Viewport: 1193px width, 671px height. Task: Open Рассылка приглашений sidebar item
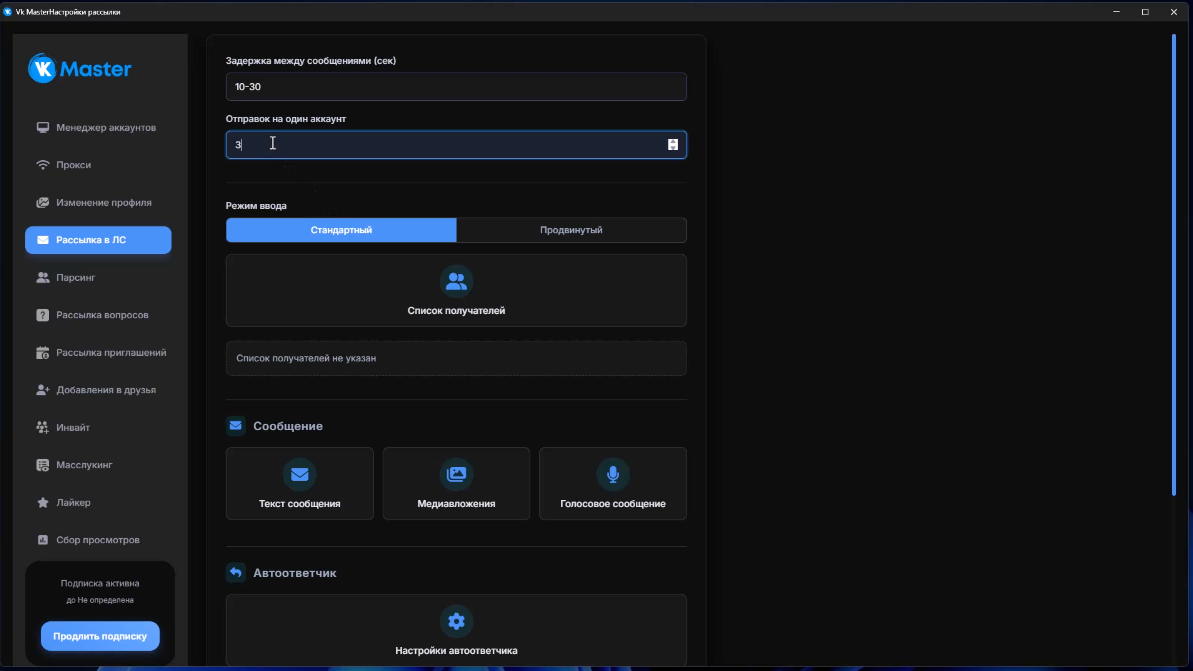[x=110, y=353]
